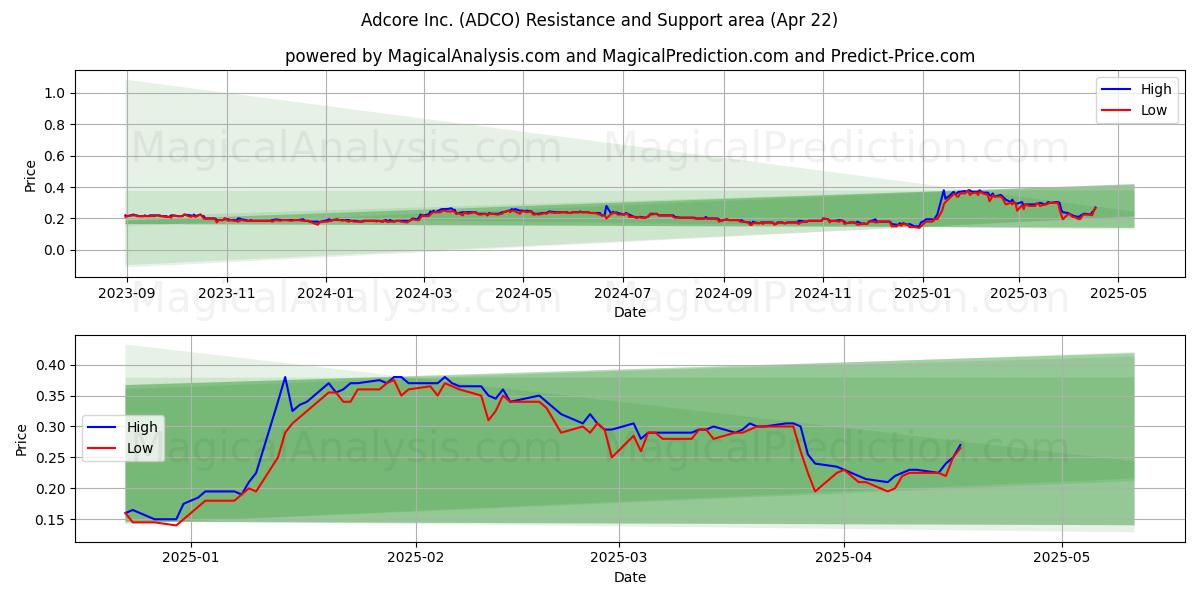Click the 'Date' axis label under the bottom chart
The height and width of the screenshot is (600, 1200).
630,577
